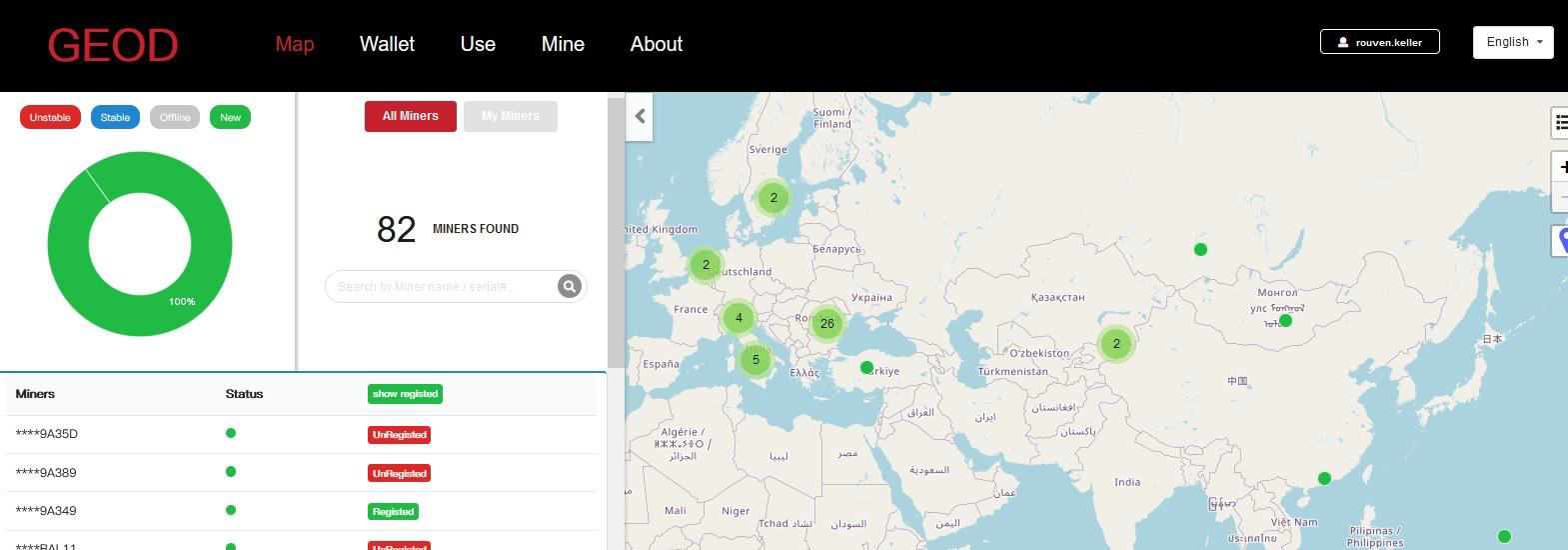Click the green miner dot in Turkey
The height and width of the screenshot is (550, 1568).
click(866, 367)
